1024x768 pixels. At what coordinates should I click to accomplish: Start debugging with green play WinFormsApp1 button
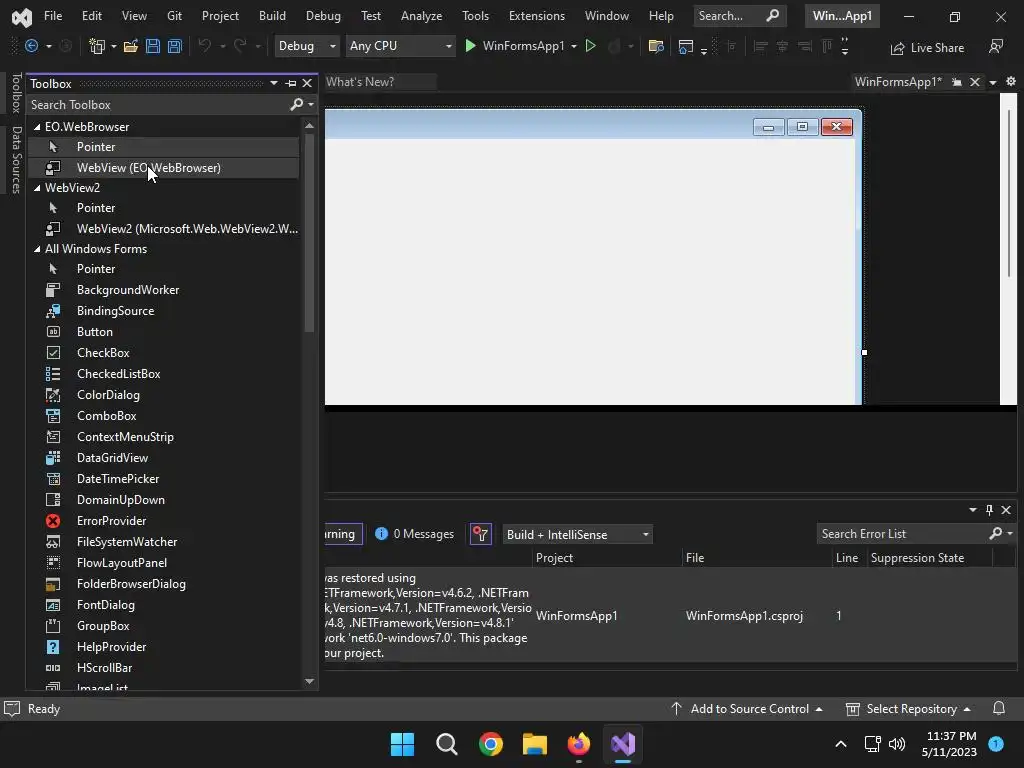(514, 46)
